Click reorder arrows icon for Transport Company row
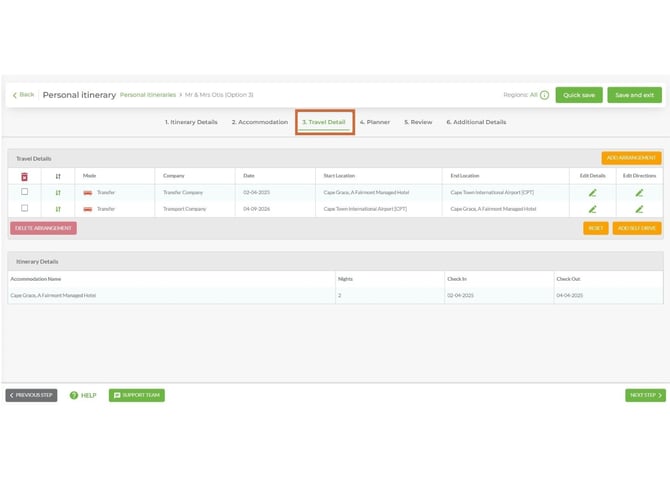This screenshot has width=670, height=482. pos(58,209)
